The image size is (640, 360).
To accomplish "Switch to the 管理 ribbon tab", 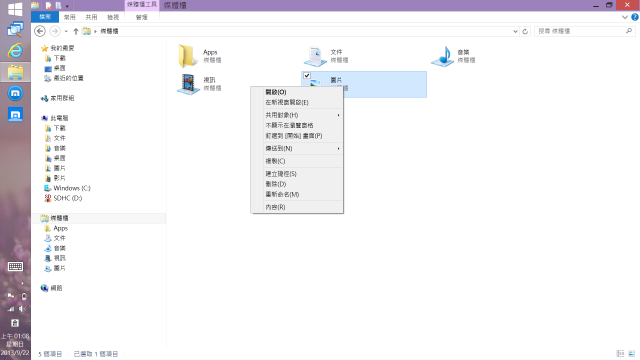I will tap(142, 17).
